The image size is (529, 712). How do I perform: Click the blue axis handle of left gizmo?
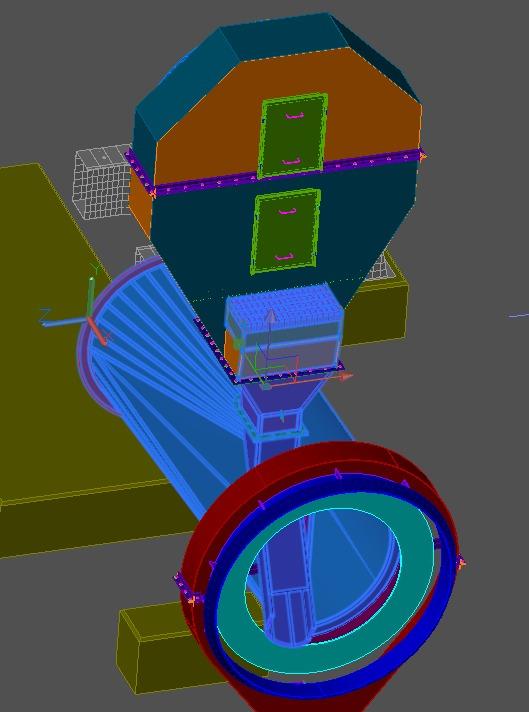pos(64,322)
